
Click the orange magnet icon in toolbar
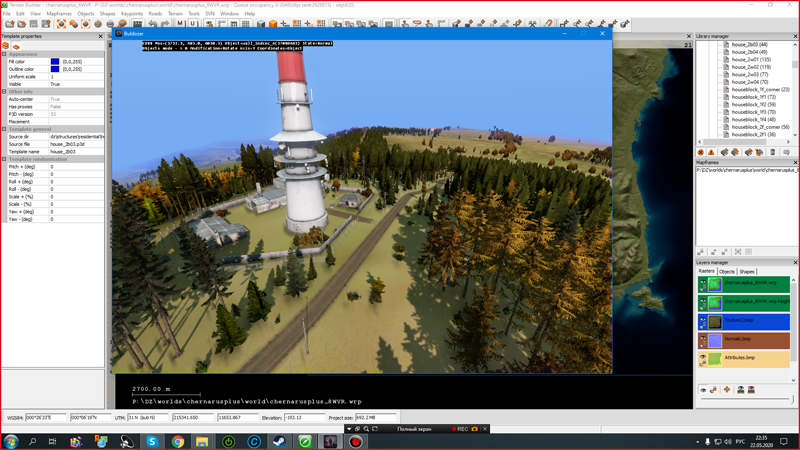tap(548, 24)
